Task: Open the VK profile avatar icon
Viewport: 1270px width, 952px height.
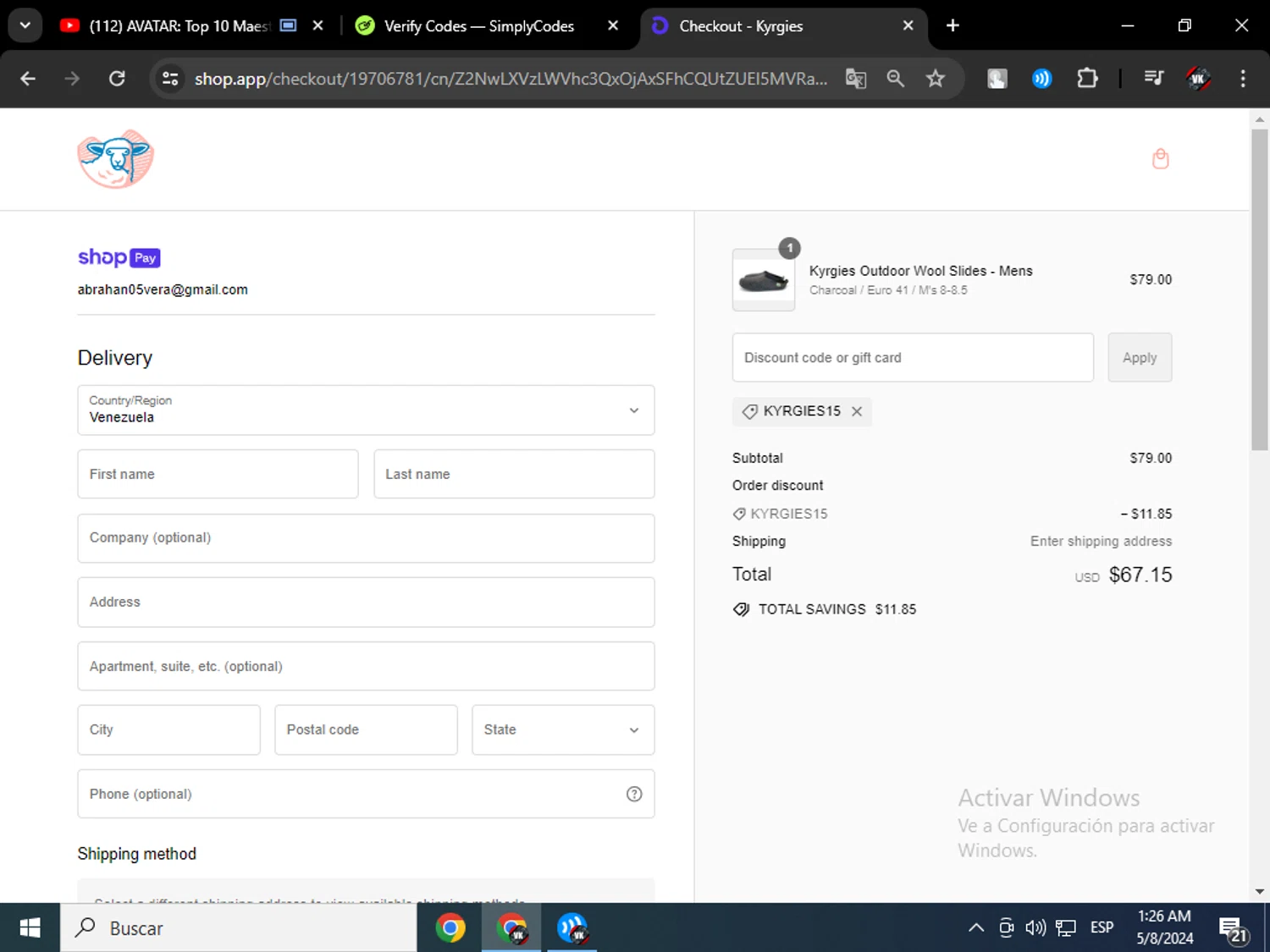Action: click(x=1198, y=79)
